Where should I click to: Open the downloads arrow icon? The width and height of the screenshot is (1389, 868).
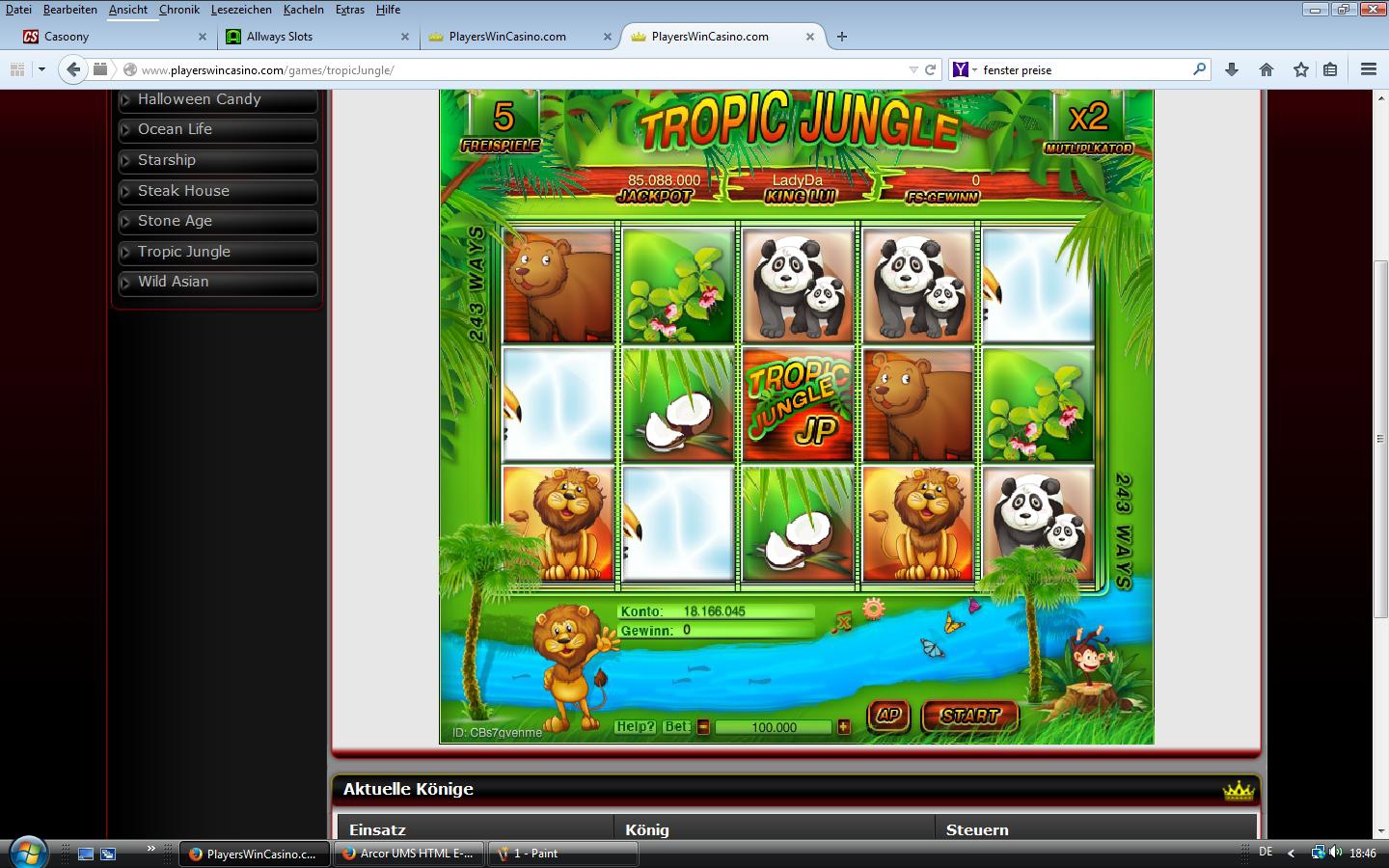click(x=1232, y=69)
